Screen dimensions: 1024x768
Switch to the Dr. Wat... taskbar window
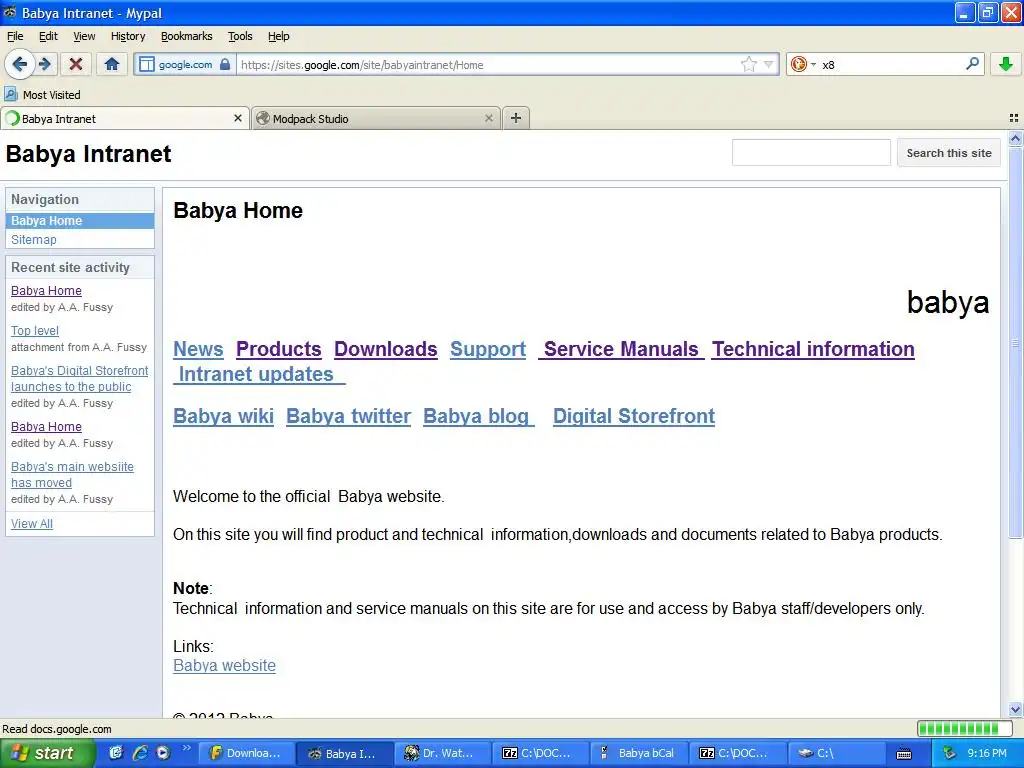tap(442, 753)
